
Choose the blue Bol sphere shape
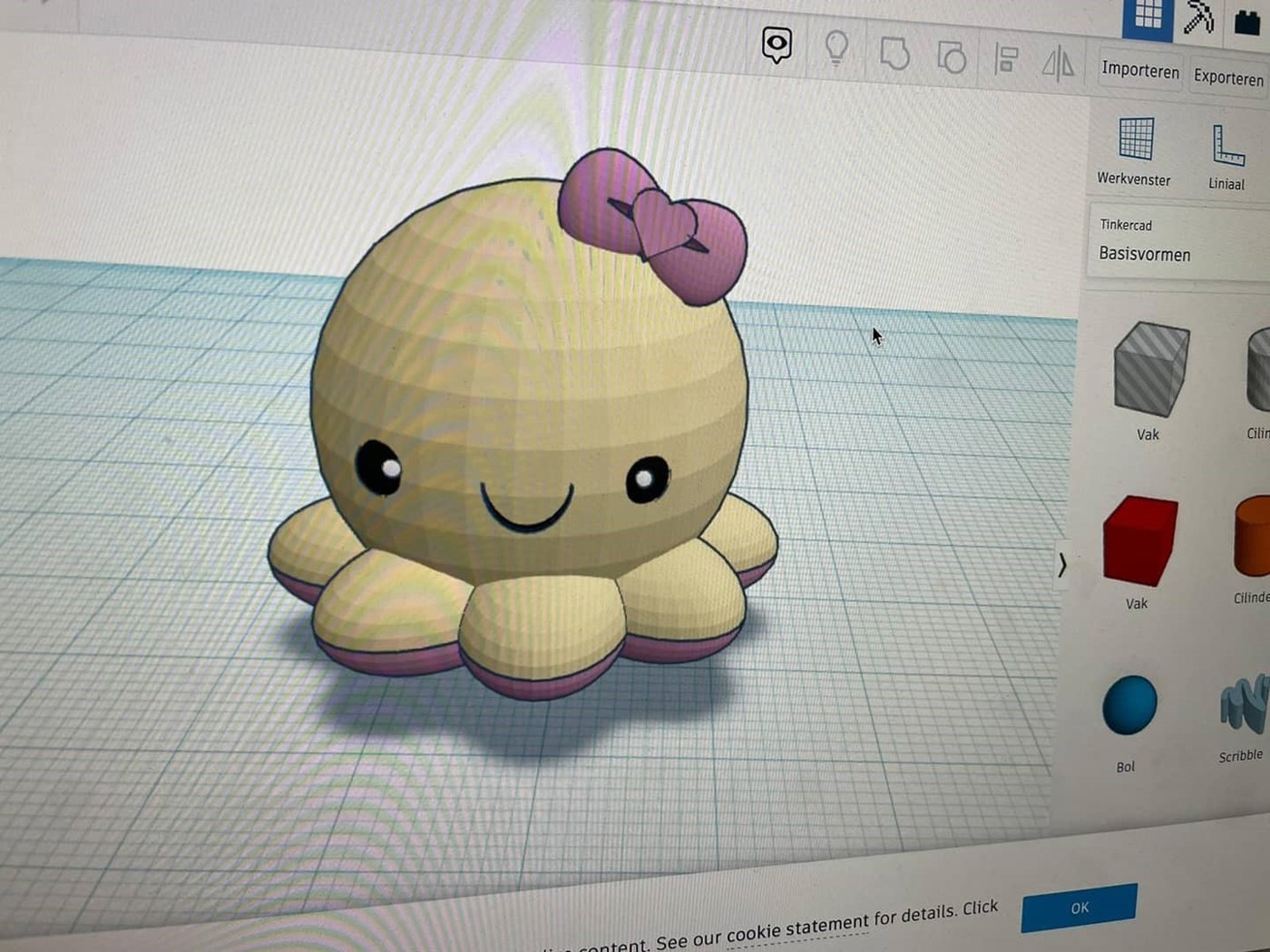pos(1129,704)
